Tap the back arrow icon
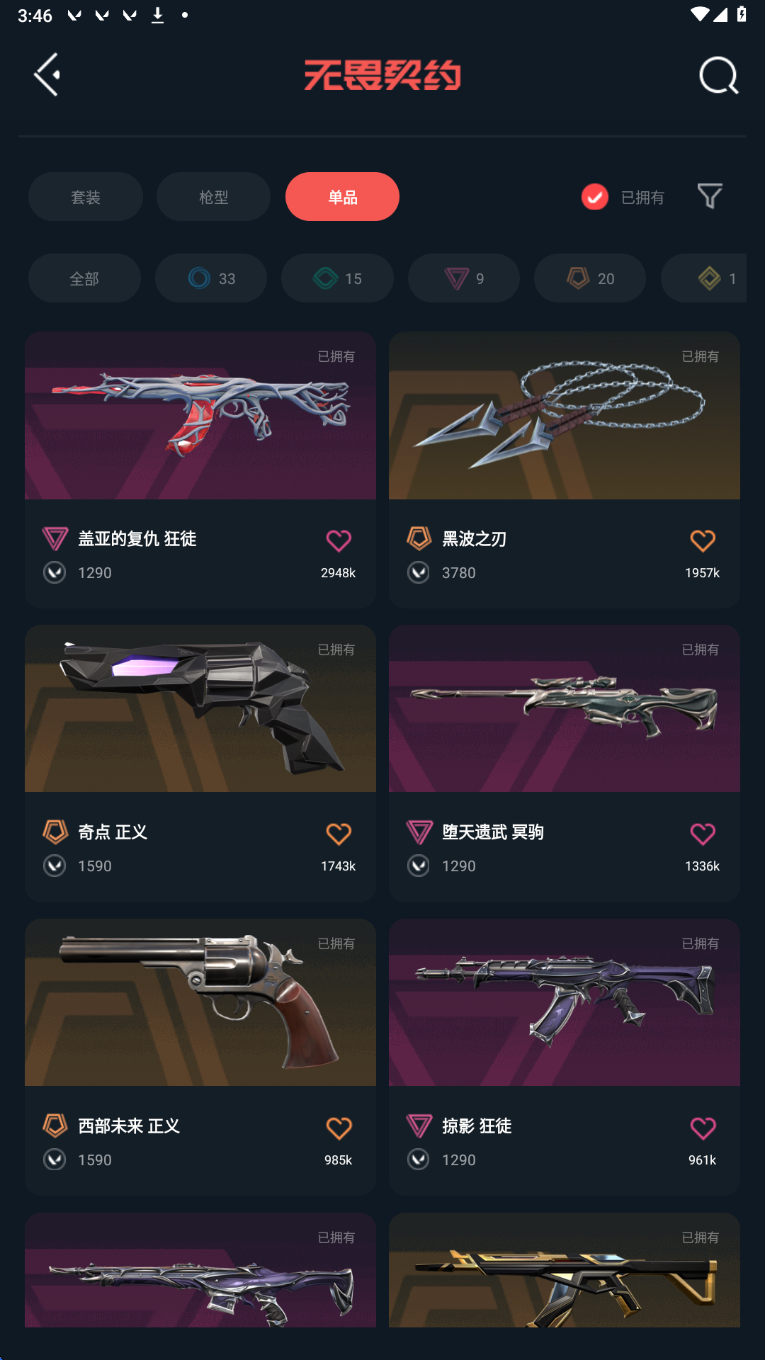 pyautogui.click(x=47, y=75)
